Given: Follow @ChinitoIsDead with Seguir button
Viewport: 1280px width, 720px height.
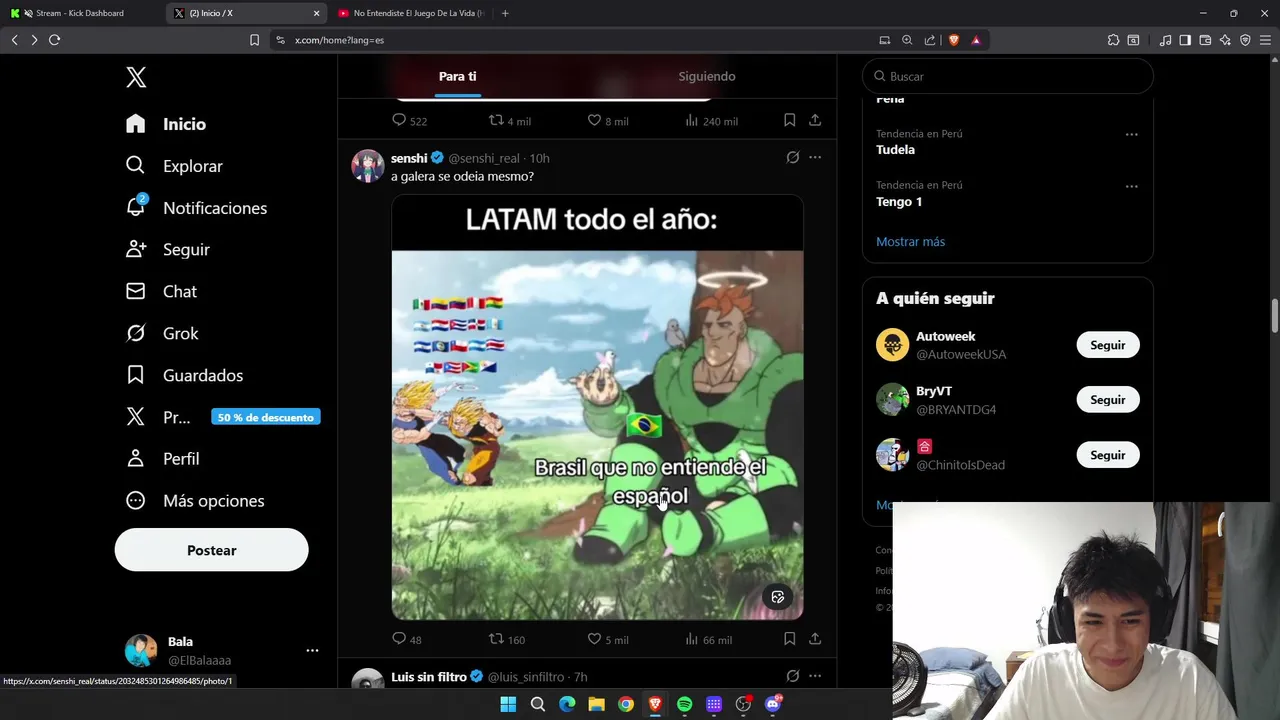Looking at the screenshot, I should [x=1108, y=455].
